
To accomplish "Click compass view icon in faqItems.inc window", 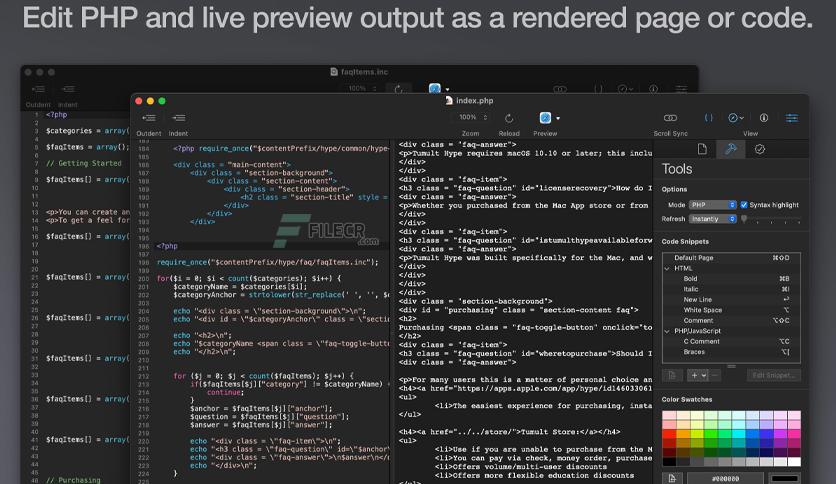I will pyautogui.click(x=625, y=89).
